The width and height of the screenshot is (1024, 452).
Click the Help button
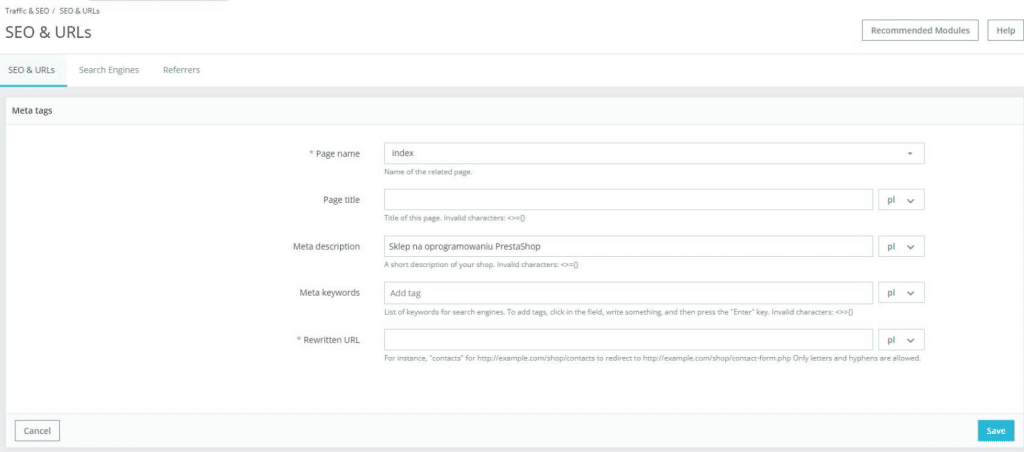(1005, 31)
